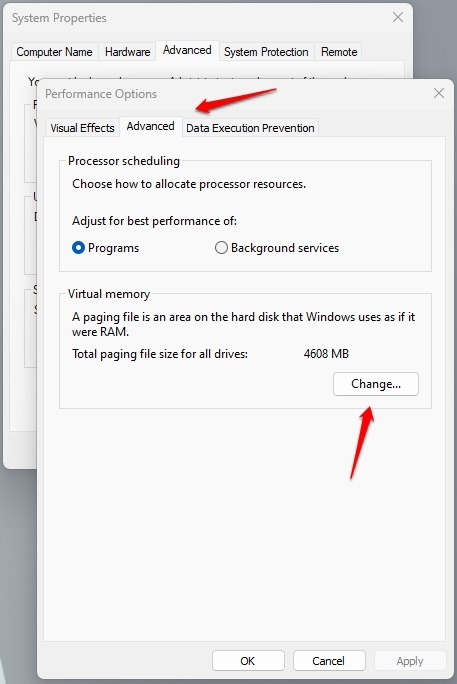Open the Remote tab
Screen dimensions: 457x684
coord(339,52)
